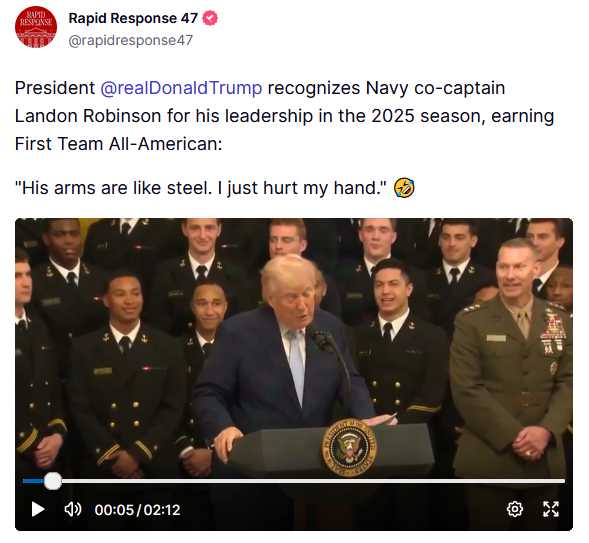Mute the video using the speaker icon
Viewport: 589px width, 543px height.
tap(72, 510)
